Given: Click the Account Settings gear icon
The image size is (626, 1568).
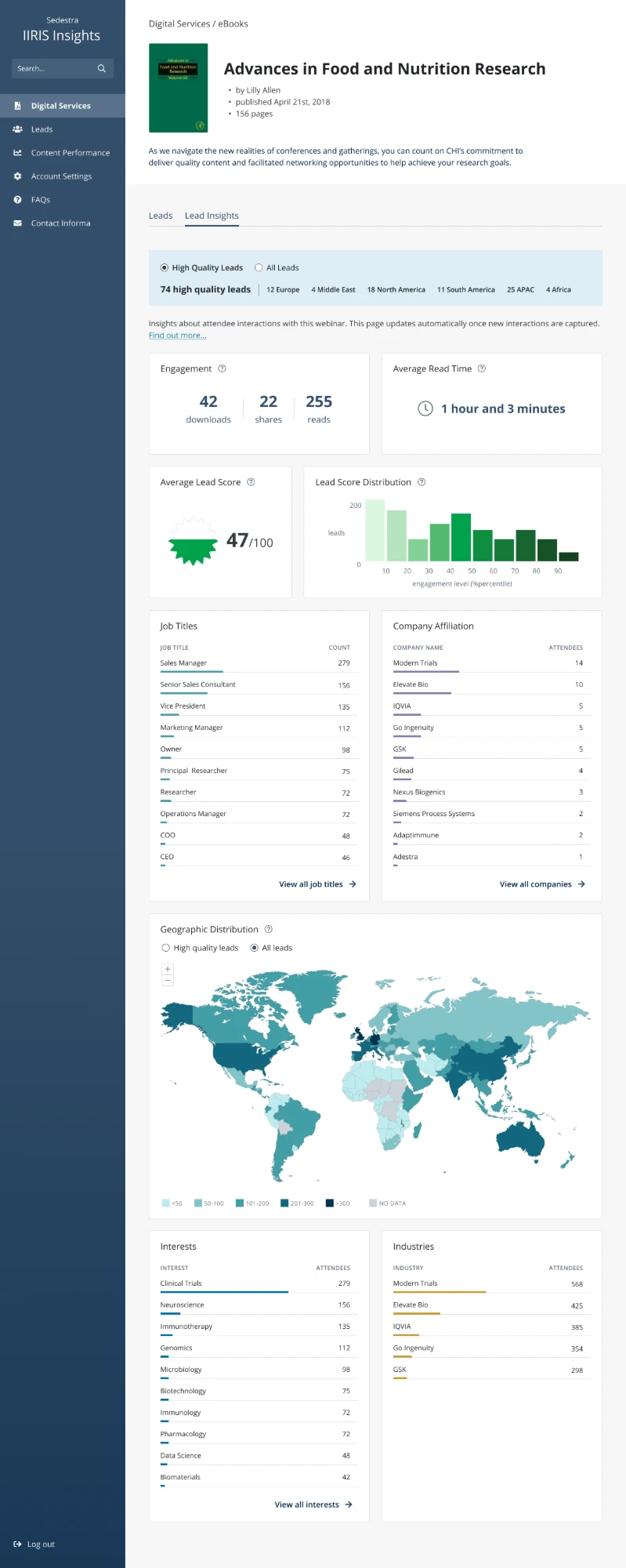Looking at the screenshot, I should click(x=17, y=176).
